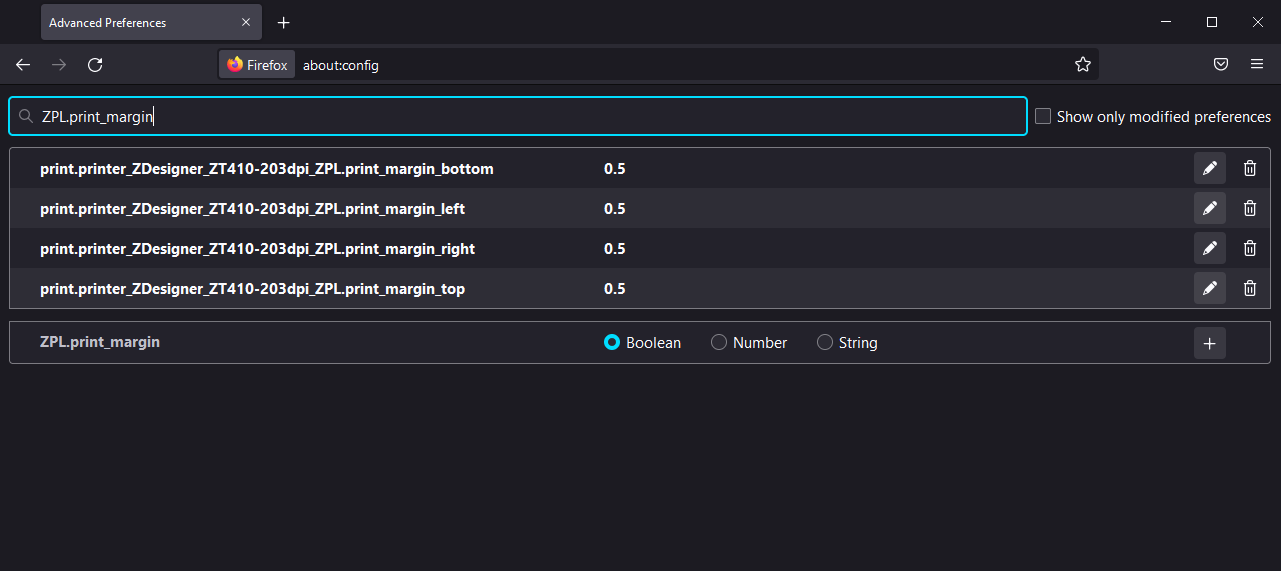Maximize the Firefox window
The height and width of the screenshot is (571, 1281).
[x=1211, y=22]
